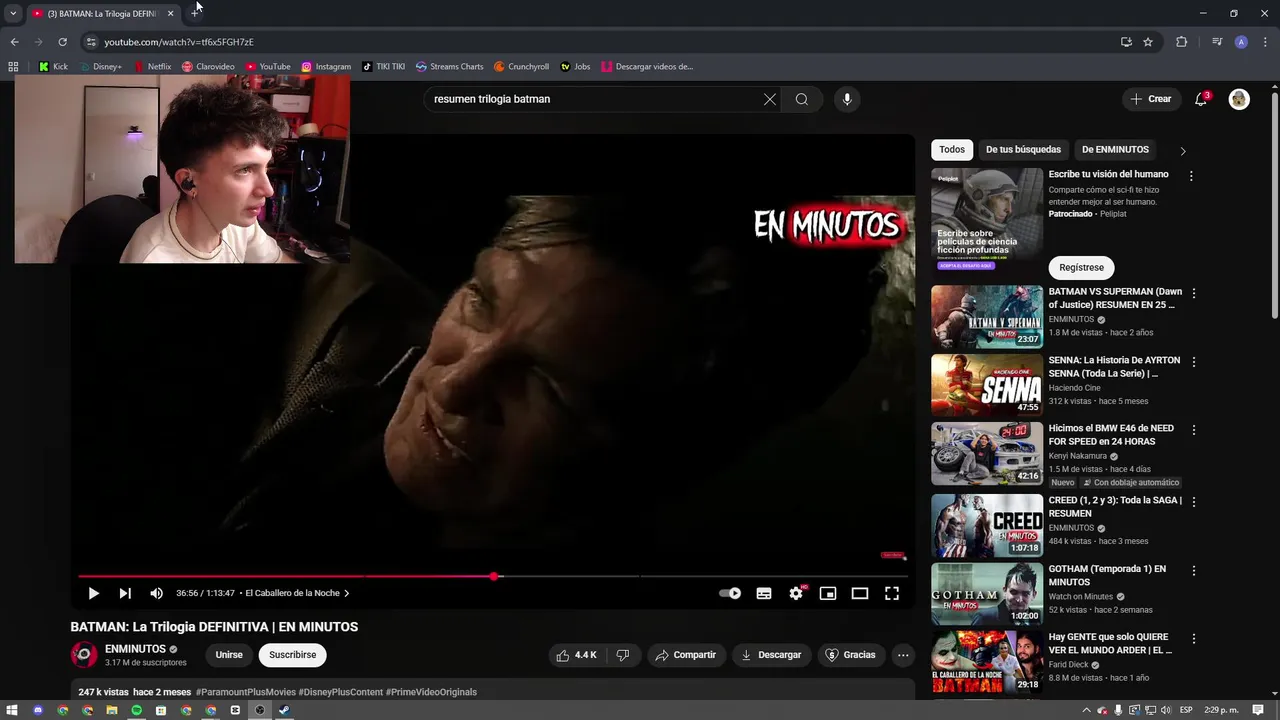
Task: Open more actions under the video
Action: click(903, 655)
